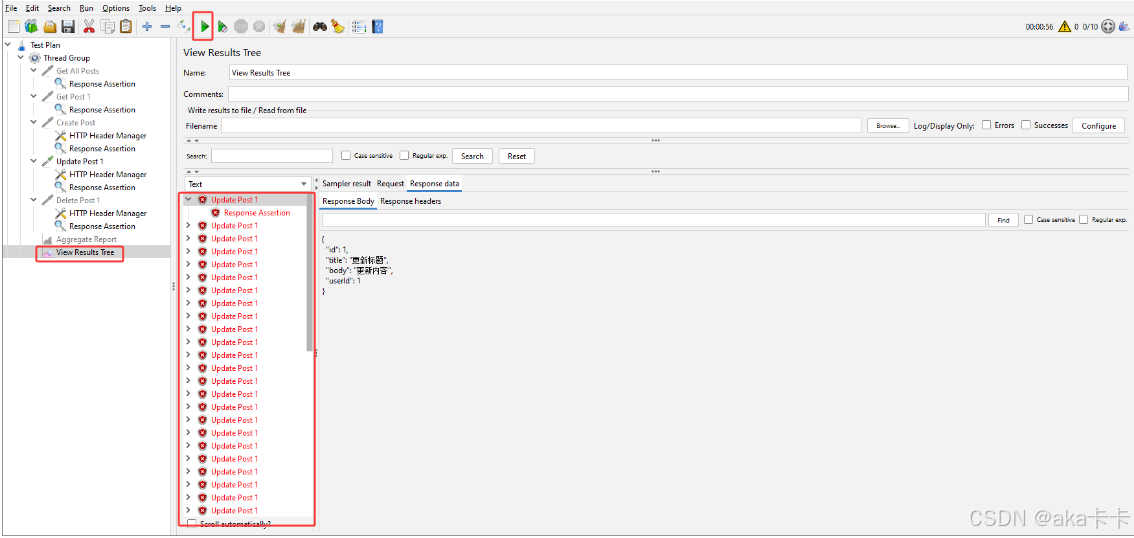Open the Text renderer dropdown

point(248,184)
